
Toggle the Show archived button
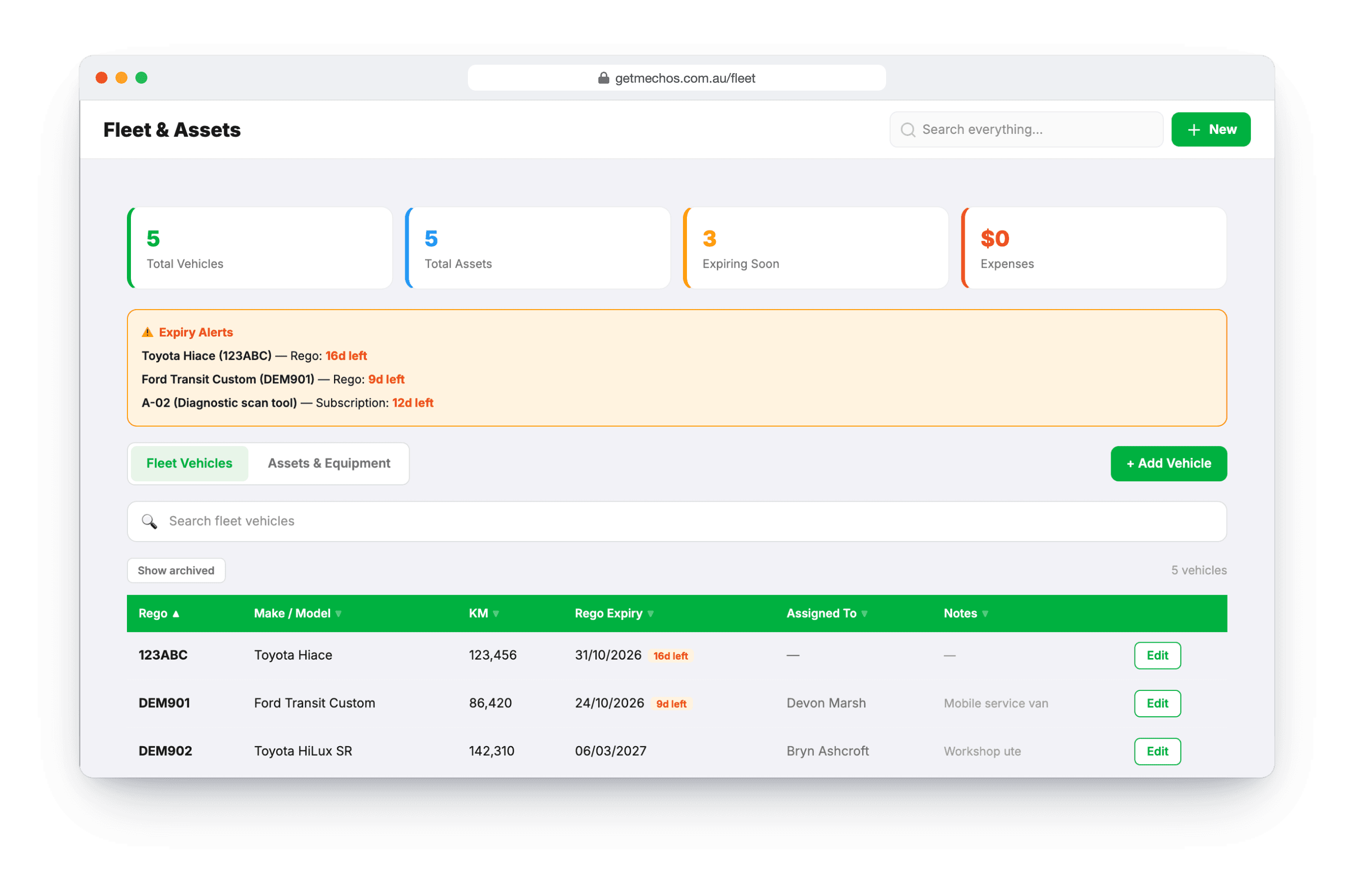[x=176, y=570]
